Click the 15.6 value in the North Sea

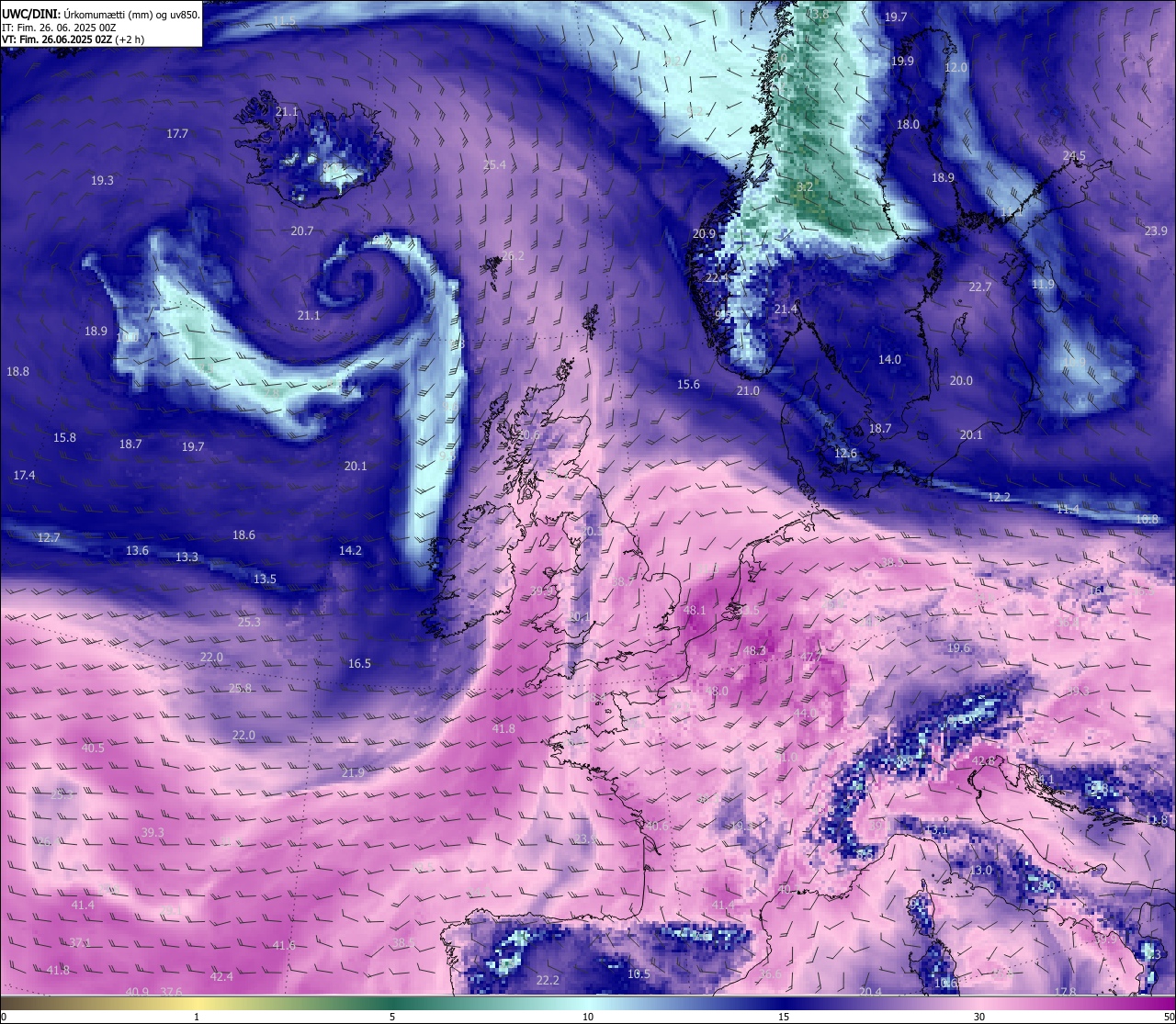tap(688, 385)
